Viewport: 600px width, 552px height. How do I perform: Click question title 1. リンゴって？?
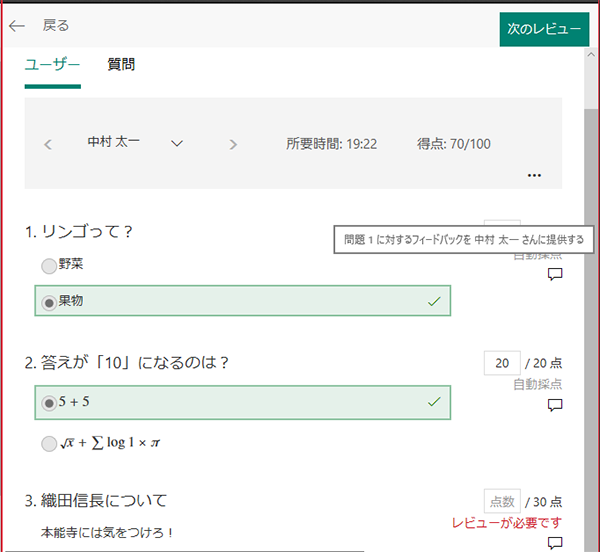[x=79, y=232]
